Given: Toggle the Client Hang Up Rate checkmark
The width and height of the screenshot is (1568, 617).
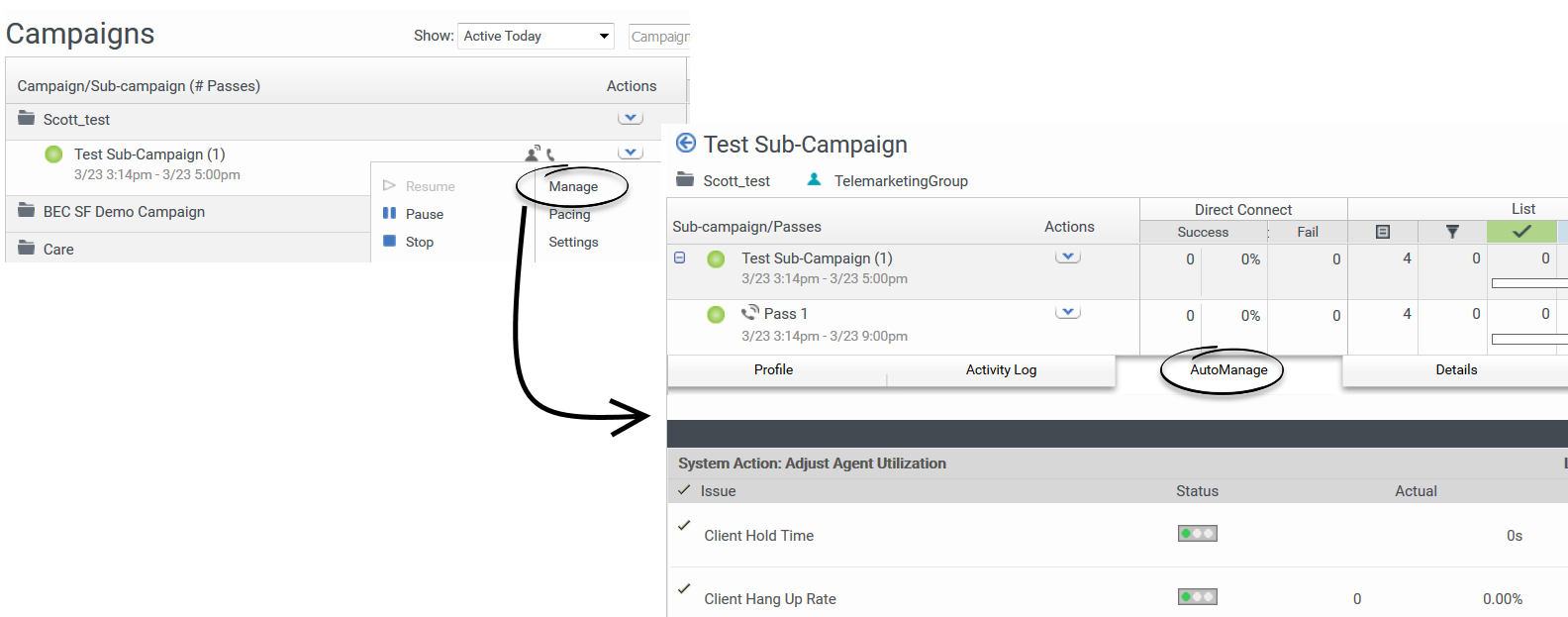Looking at the screenshot, I should tap(684, 589).
